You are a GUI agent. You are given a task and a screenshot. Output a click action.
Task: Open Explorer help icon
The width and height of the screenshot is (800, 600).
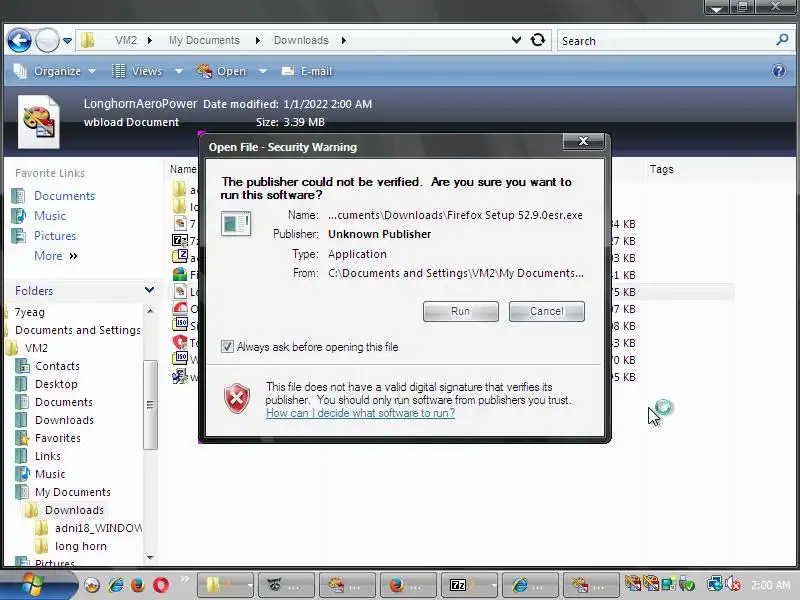click(x=779, y=71)
